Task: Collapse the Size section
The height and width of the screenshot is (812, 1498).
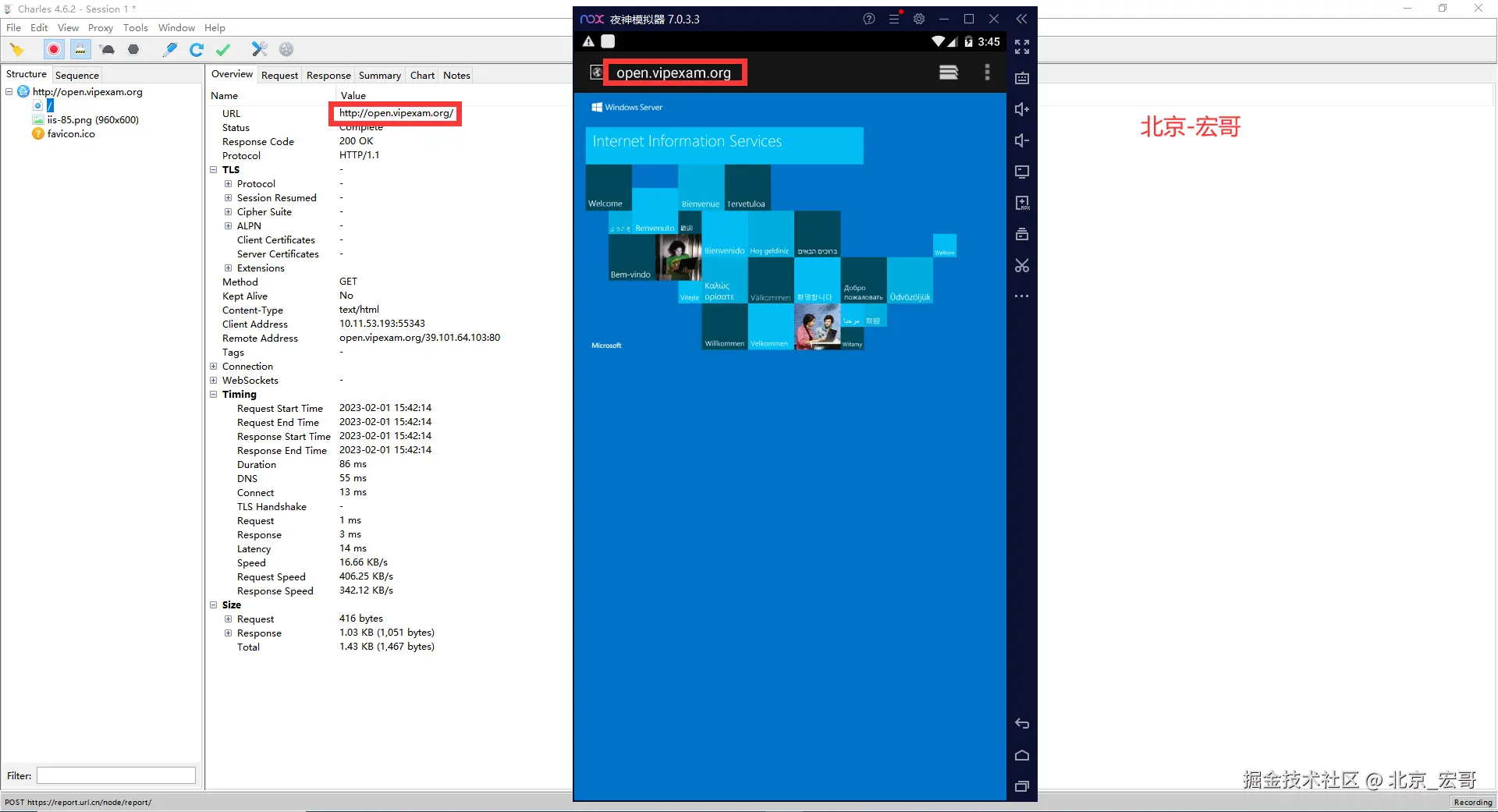Action: [214, 605]
